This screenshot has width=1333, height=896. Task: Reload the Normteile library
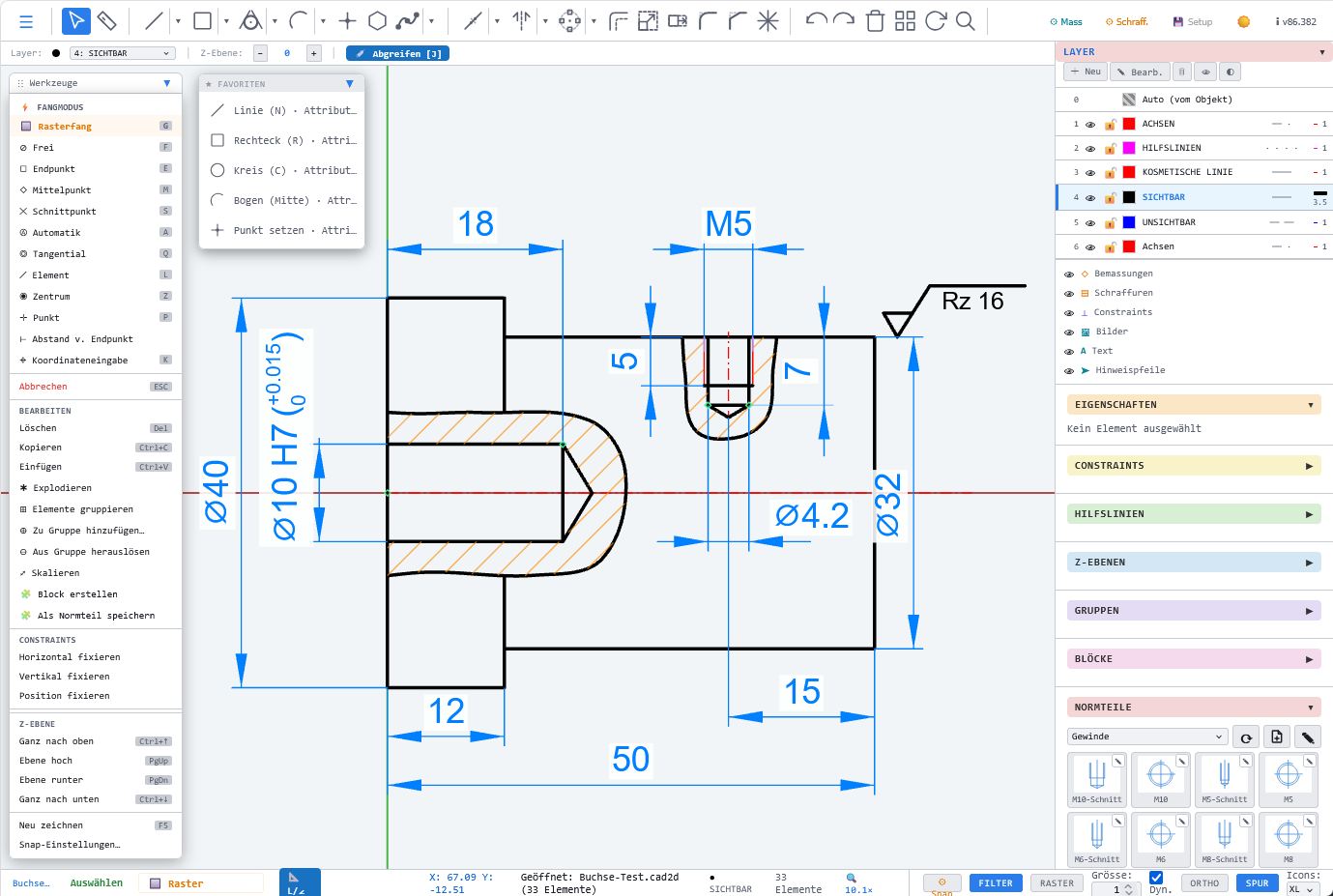coord(1246,737)
